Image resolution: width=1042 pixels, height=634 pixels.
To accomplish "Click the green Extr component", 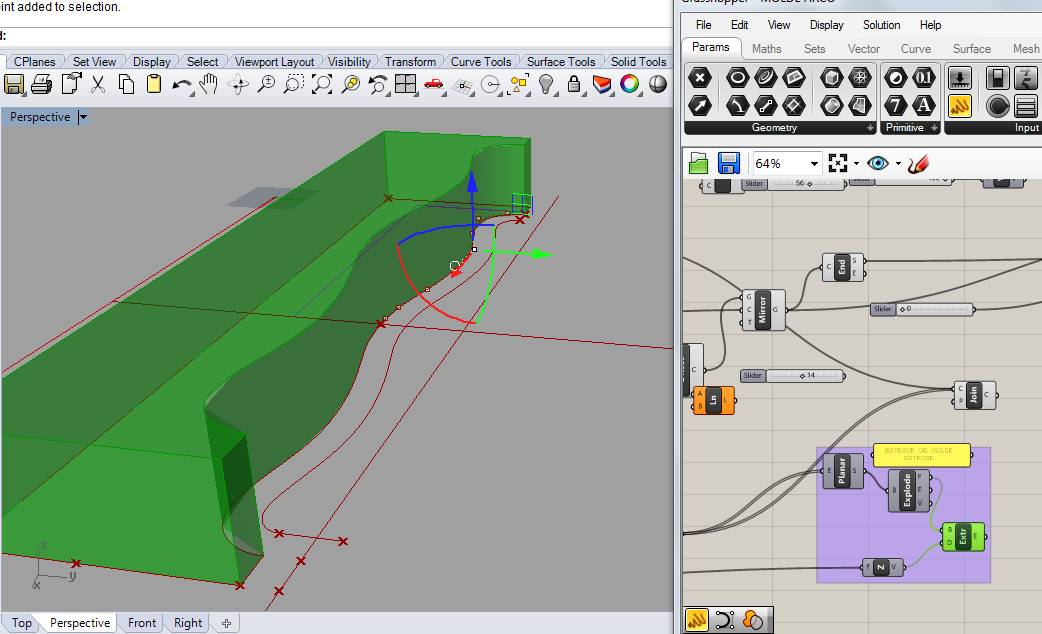I will point(964,536).
